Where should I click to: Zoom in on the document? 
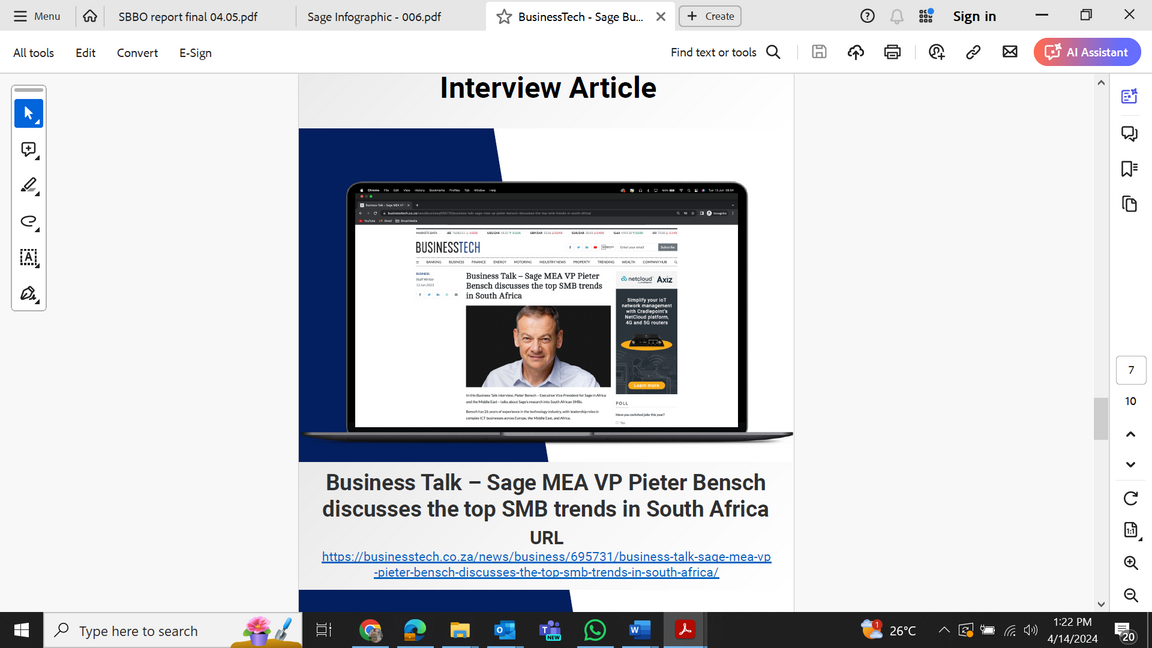click(1131, 563)
